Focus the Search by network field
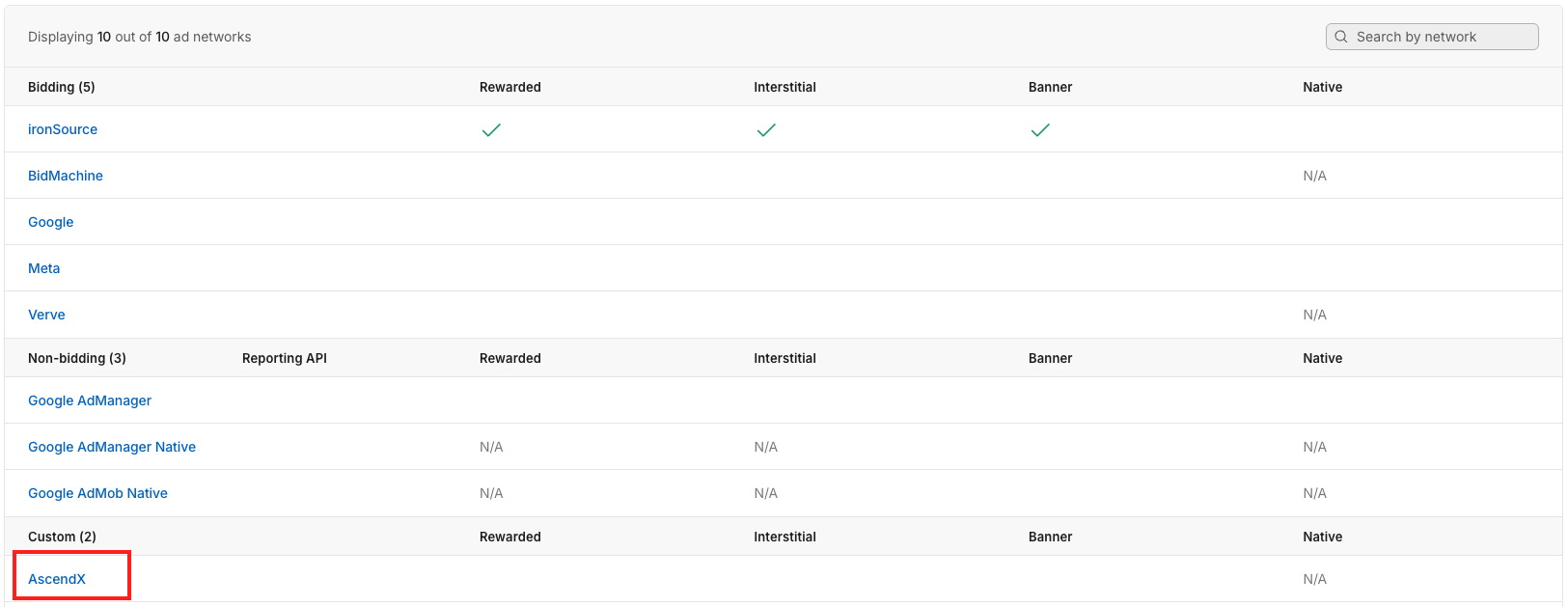Image resolution: width=1568 pixels, height=607 pixels. click(1432, 37)
